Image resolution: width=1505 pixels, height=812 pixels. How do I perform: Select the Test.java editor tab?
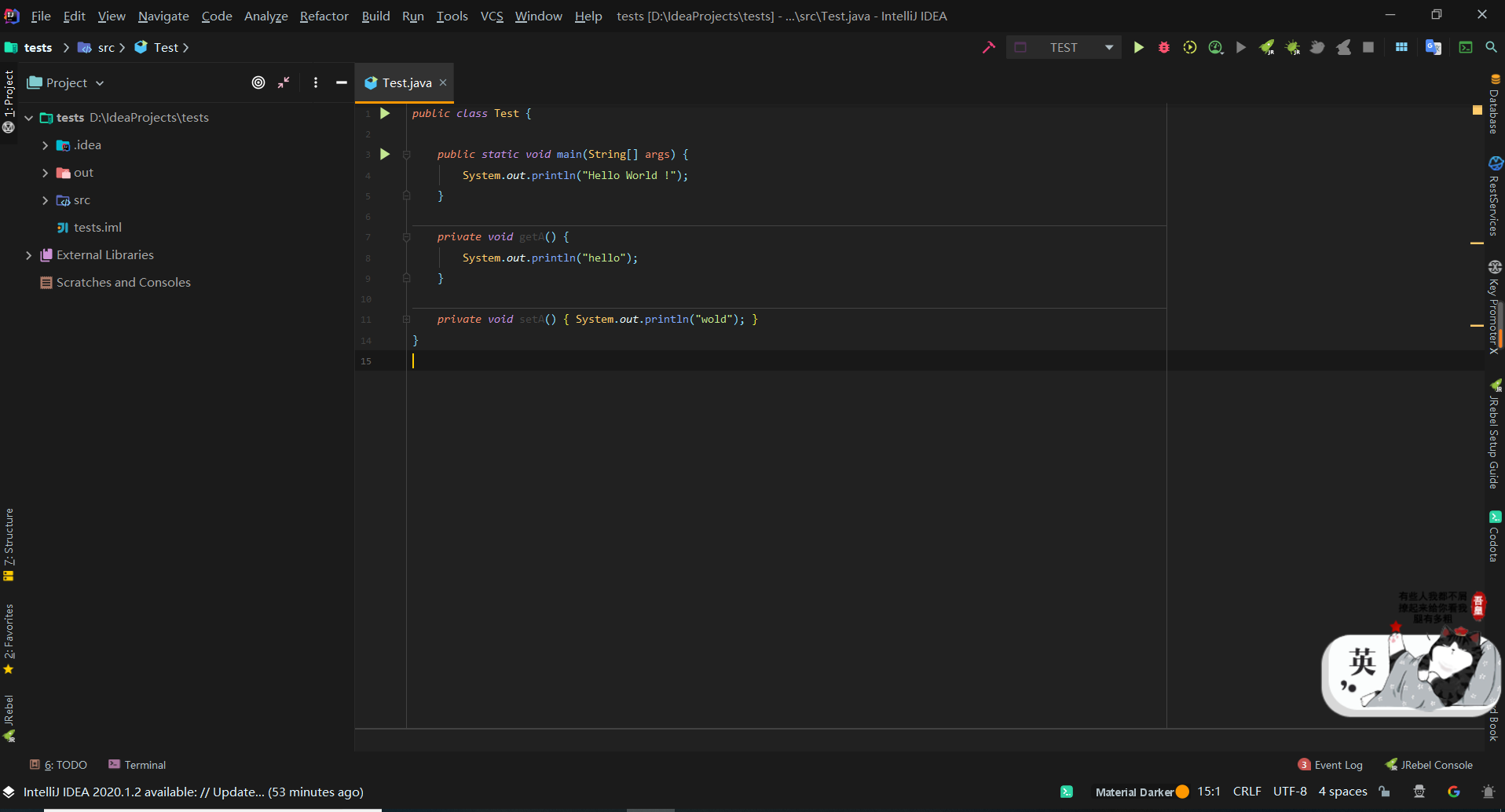pos(406,82)
